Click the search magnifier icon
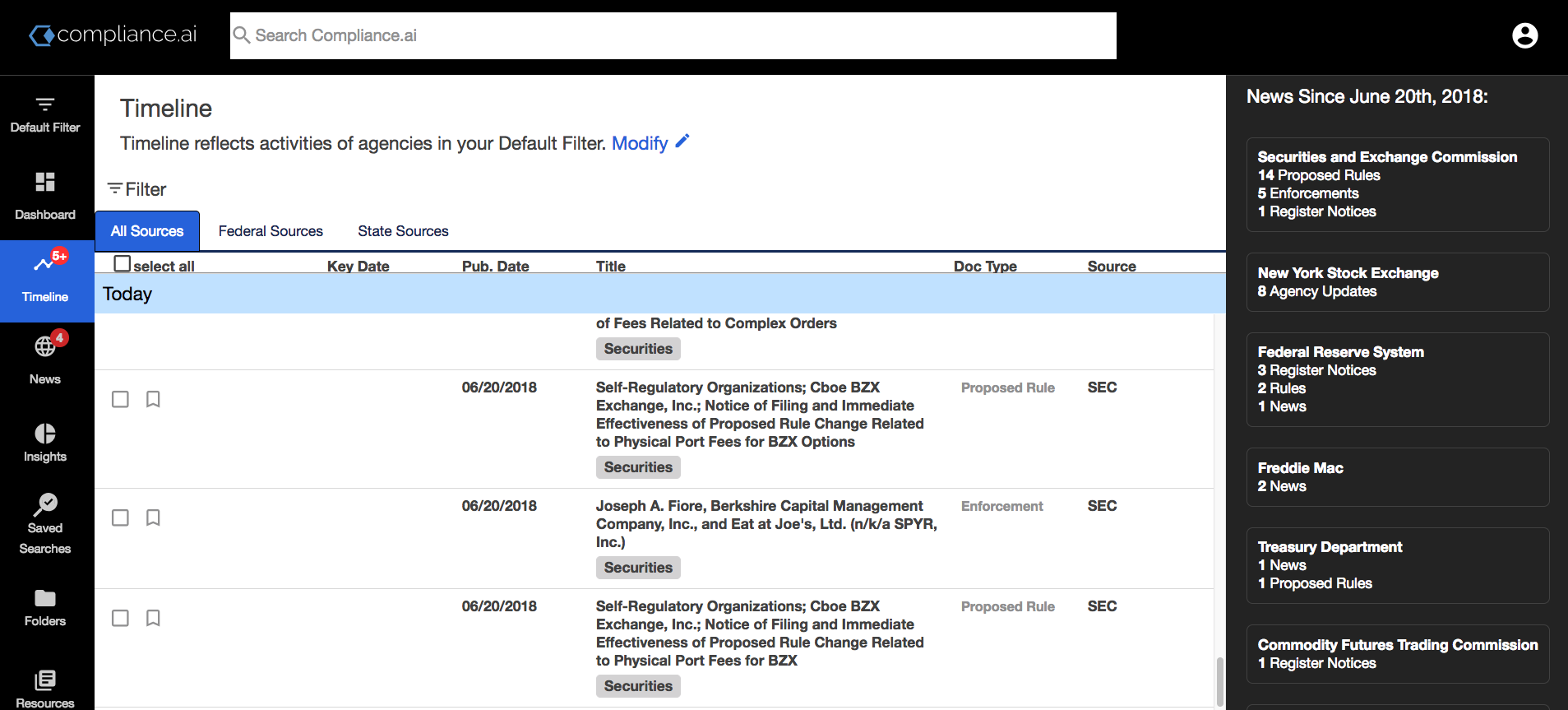 [242, 35]
